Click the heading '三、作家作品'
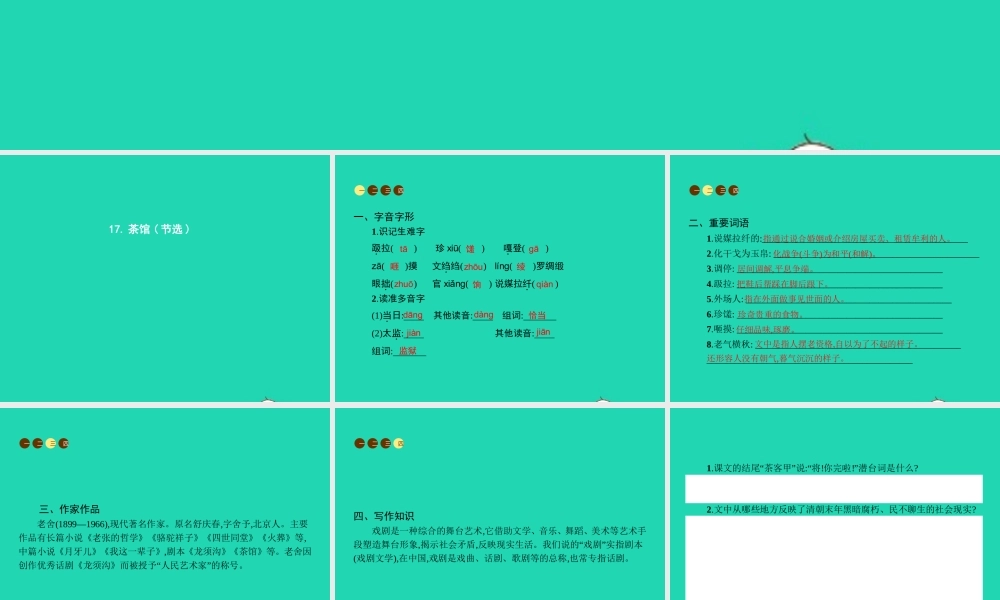The width and height of the screenshot is (1000, 600). click(69, 509)
